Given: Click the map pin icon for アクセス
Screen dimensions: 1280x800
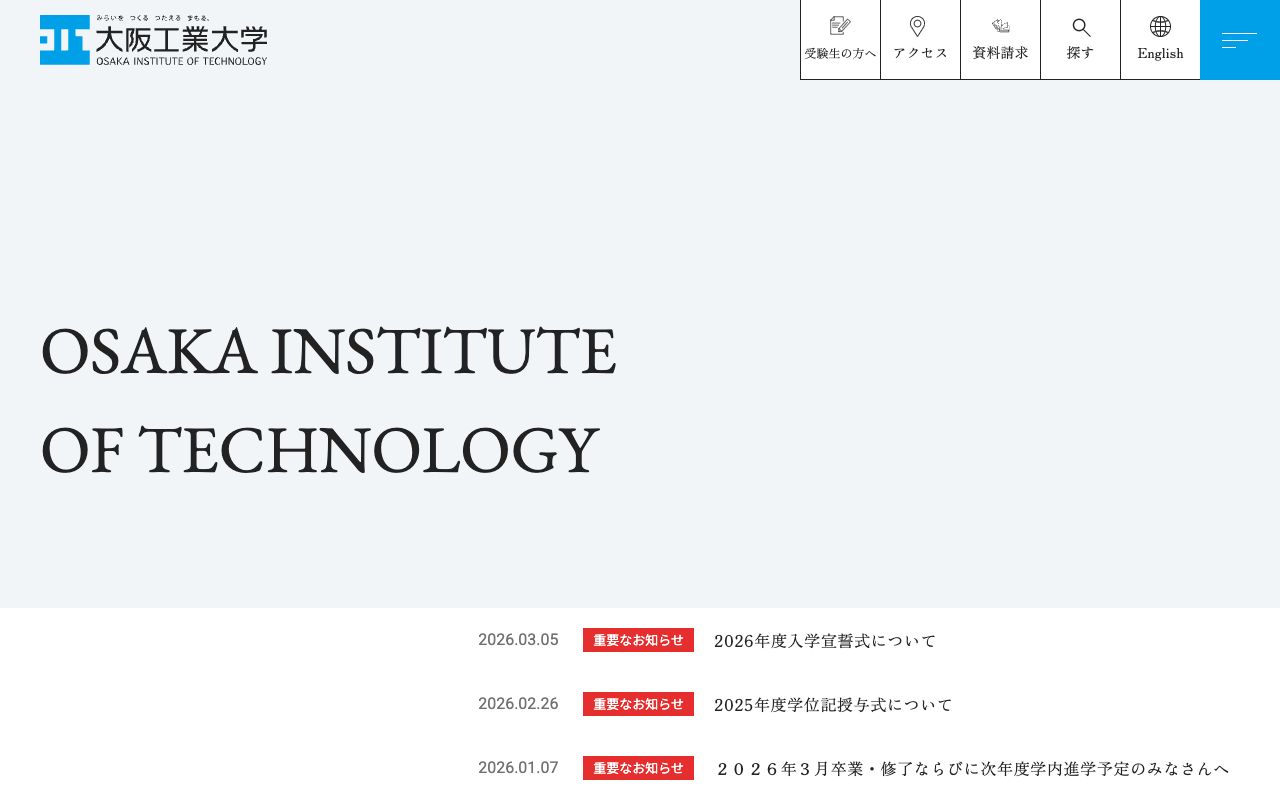Looking at the screenshot, I should tap(917, 25).
